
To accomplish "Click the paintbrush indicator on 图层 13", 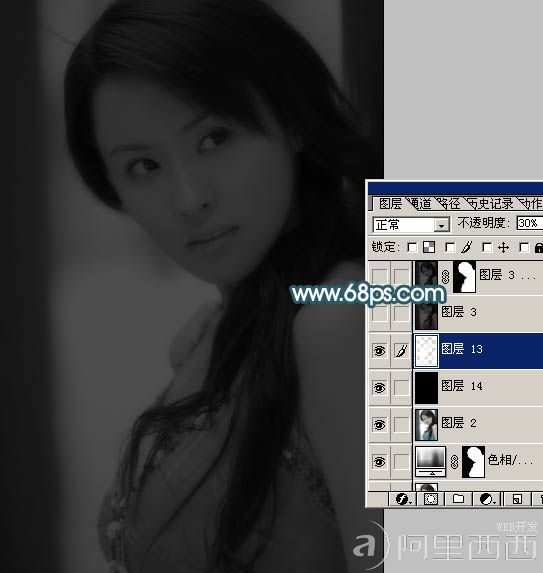I will coord(402,351).
